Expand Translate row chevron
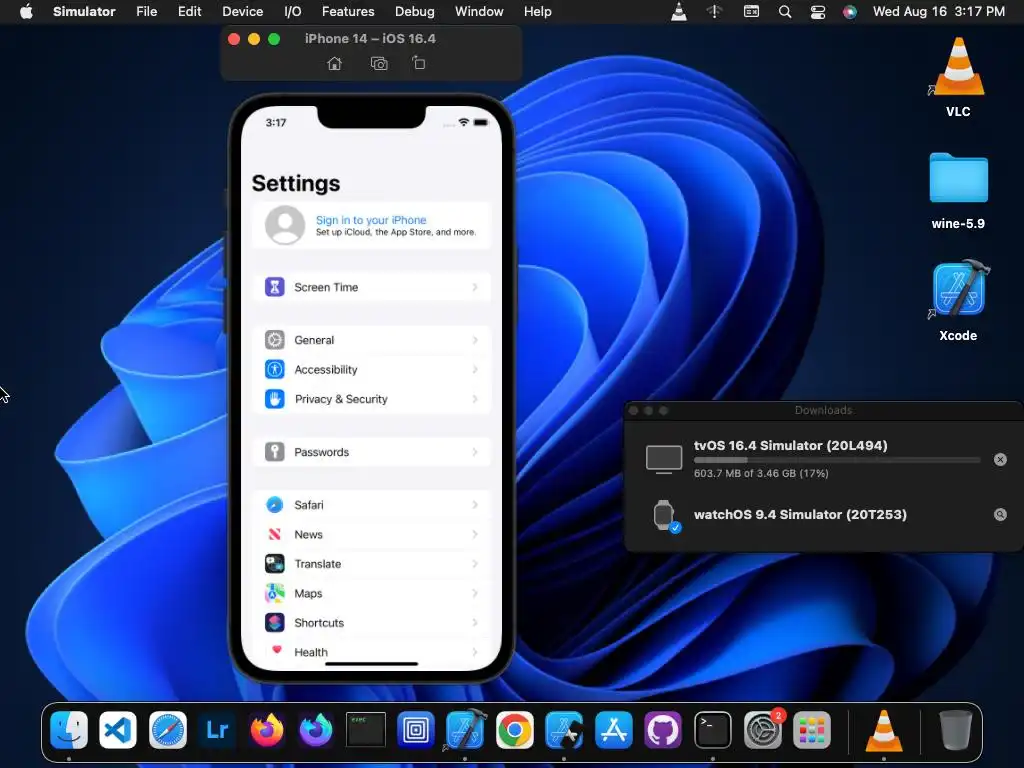Image resolution: width=1024 pixels, height=768 pixels. [475, 564]
